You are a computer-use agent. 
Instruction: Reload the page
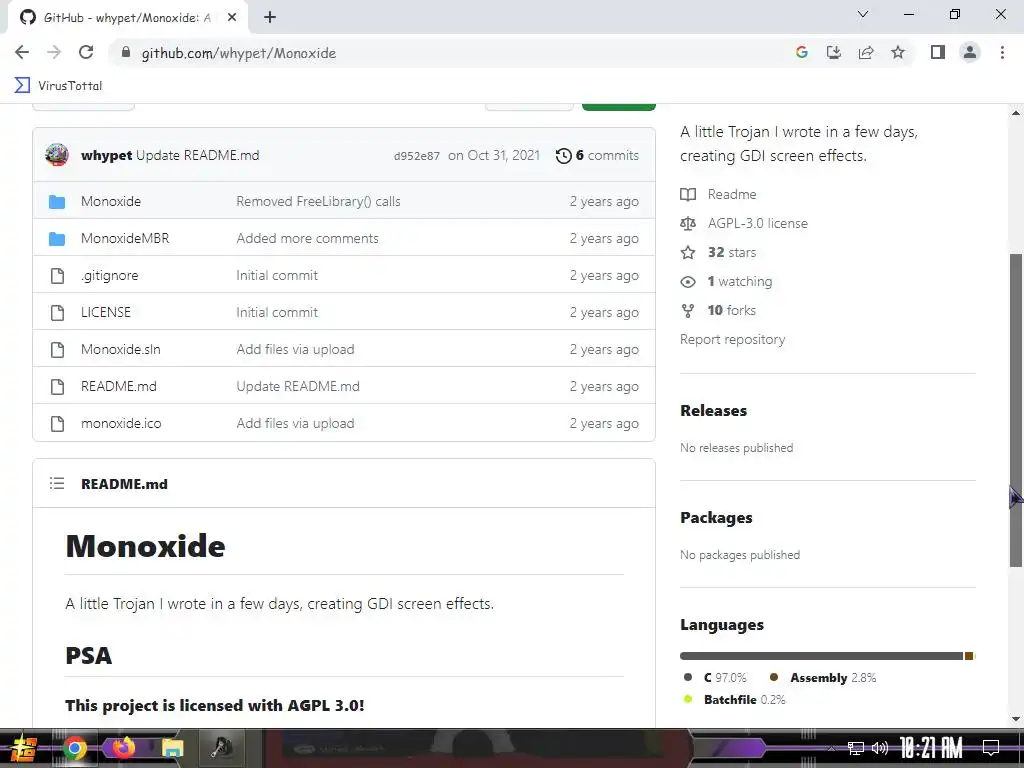pyautogui.click(x=86, y=52)
